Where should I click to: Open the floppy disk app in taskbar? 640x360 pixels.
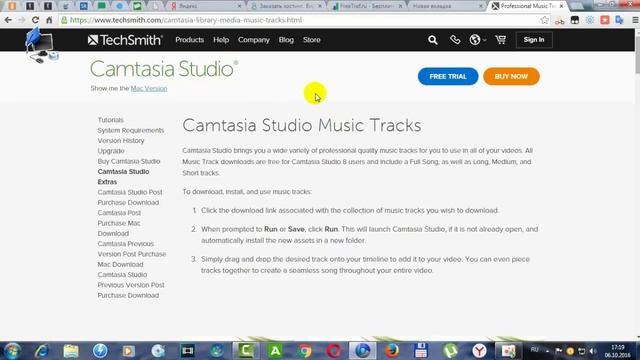pyautogui.click(x=421, y=351)
